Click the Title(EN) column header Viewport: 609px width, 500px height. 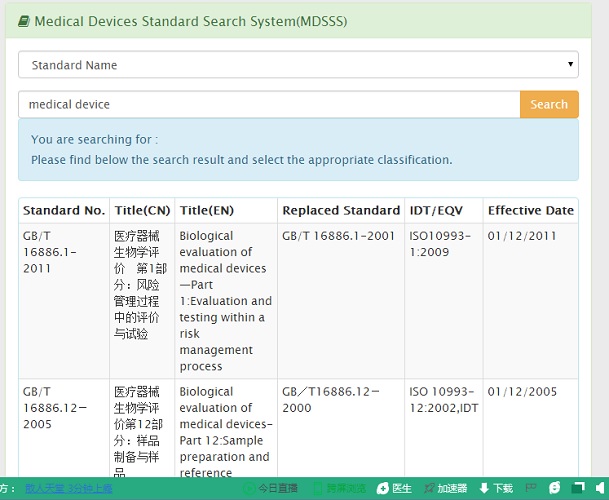[x=207, y=210]
